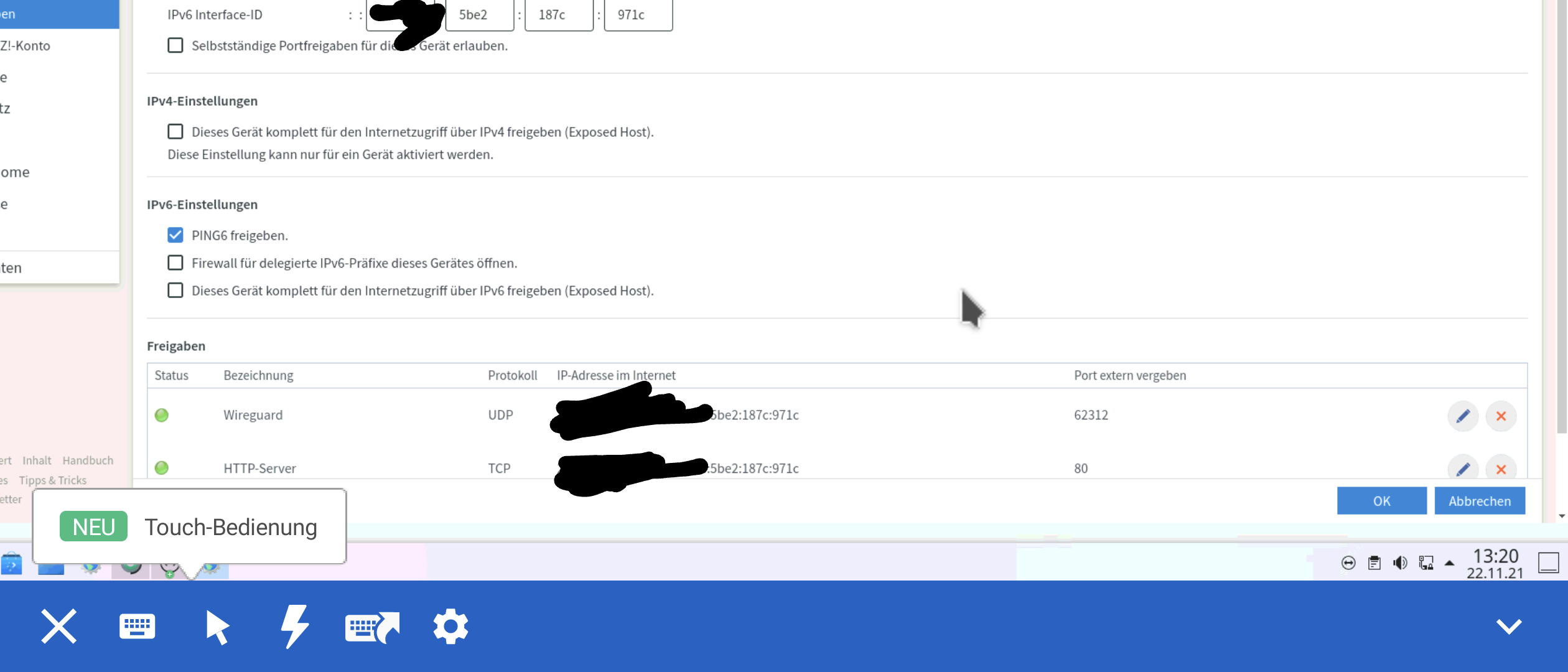Uncheck PING6 freigeben checkbox
The height and width of the screenshot is (672, 1568).
(x=175, y=235)
